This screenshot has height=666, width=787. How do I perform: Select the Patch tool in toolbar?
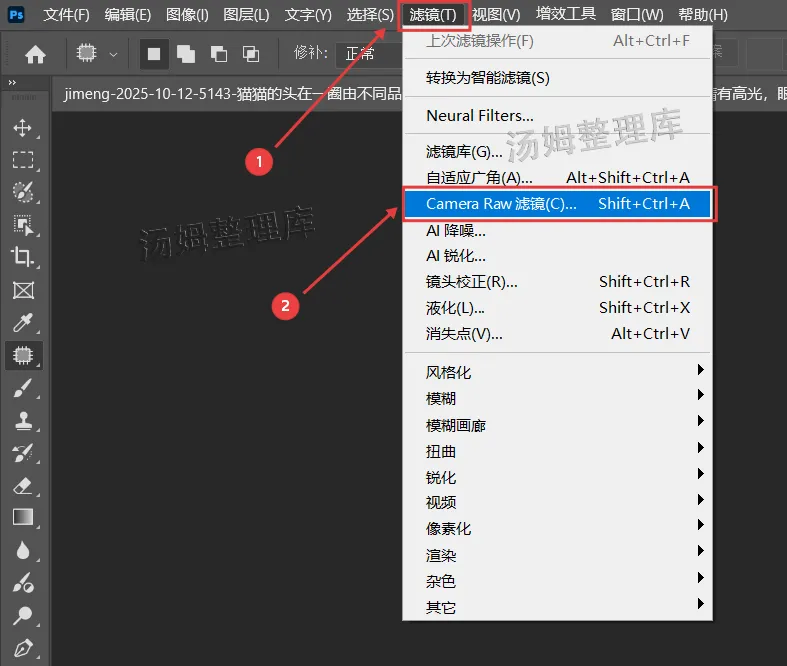[23, 355]
